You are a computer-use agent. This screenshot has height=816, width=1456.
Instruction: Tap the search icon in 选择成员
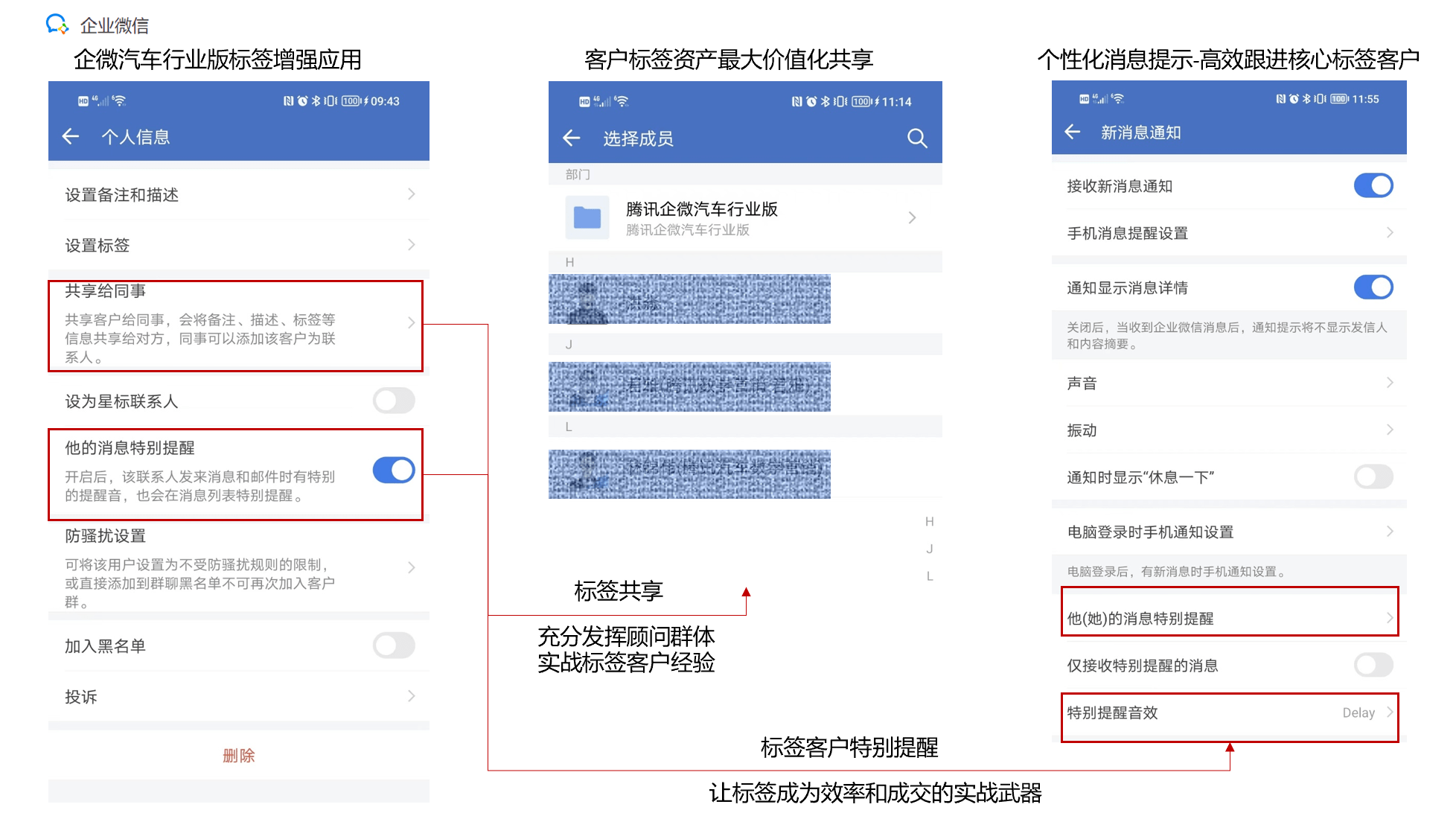[917, 138]
